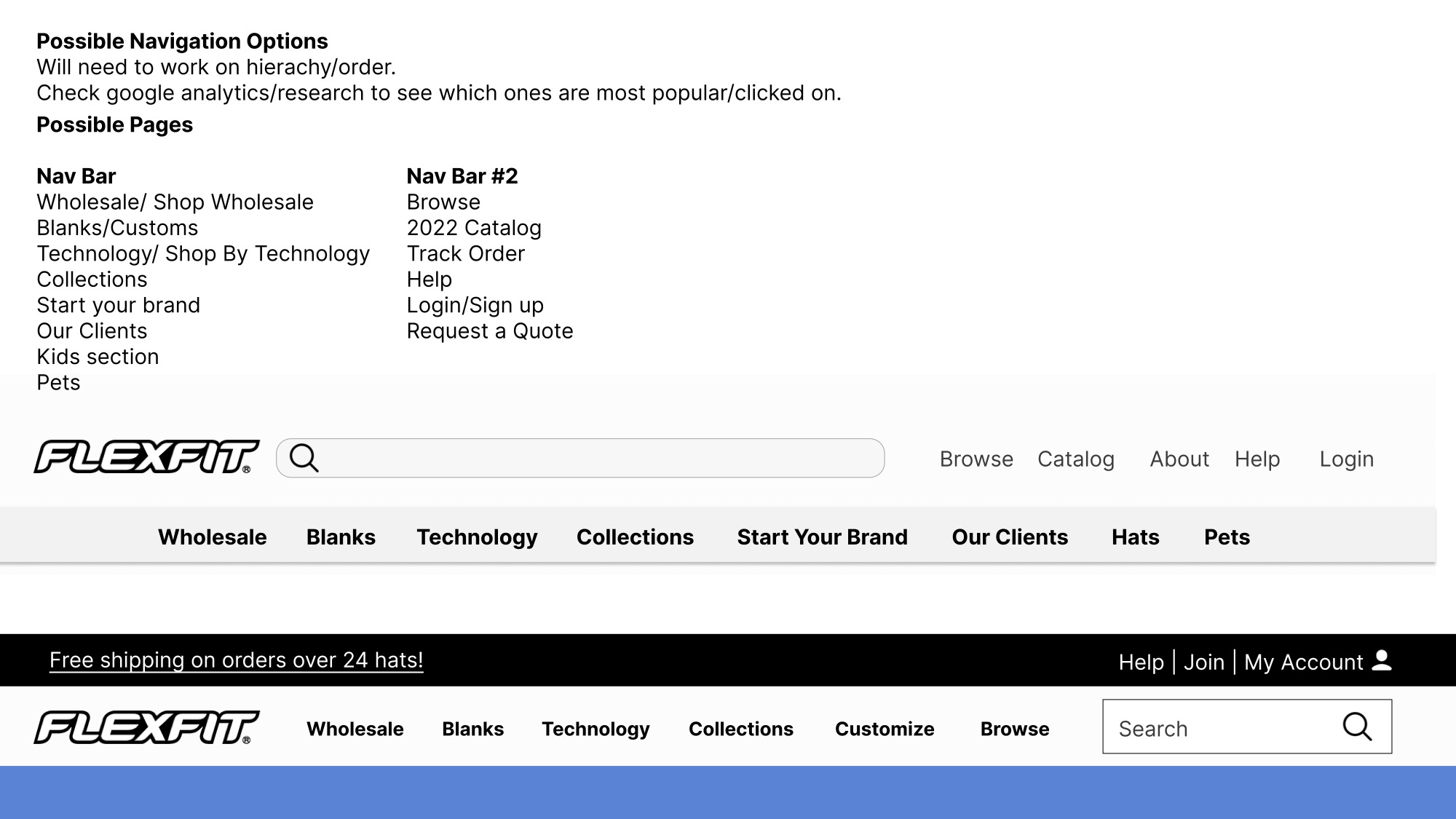Open Customize in the lower navbar
The width and height of the screenshot is (1456, 819).
pos(884,729)
